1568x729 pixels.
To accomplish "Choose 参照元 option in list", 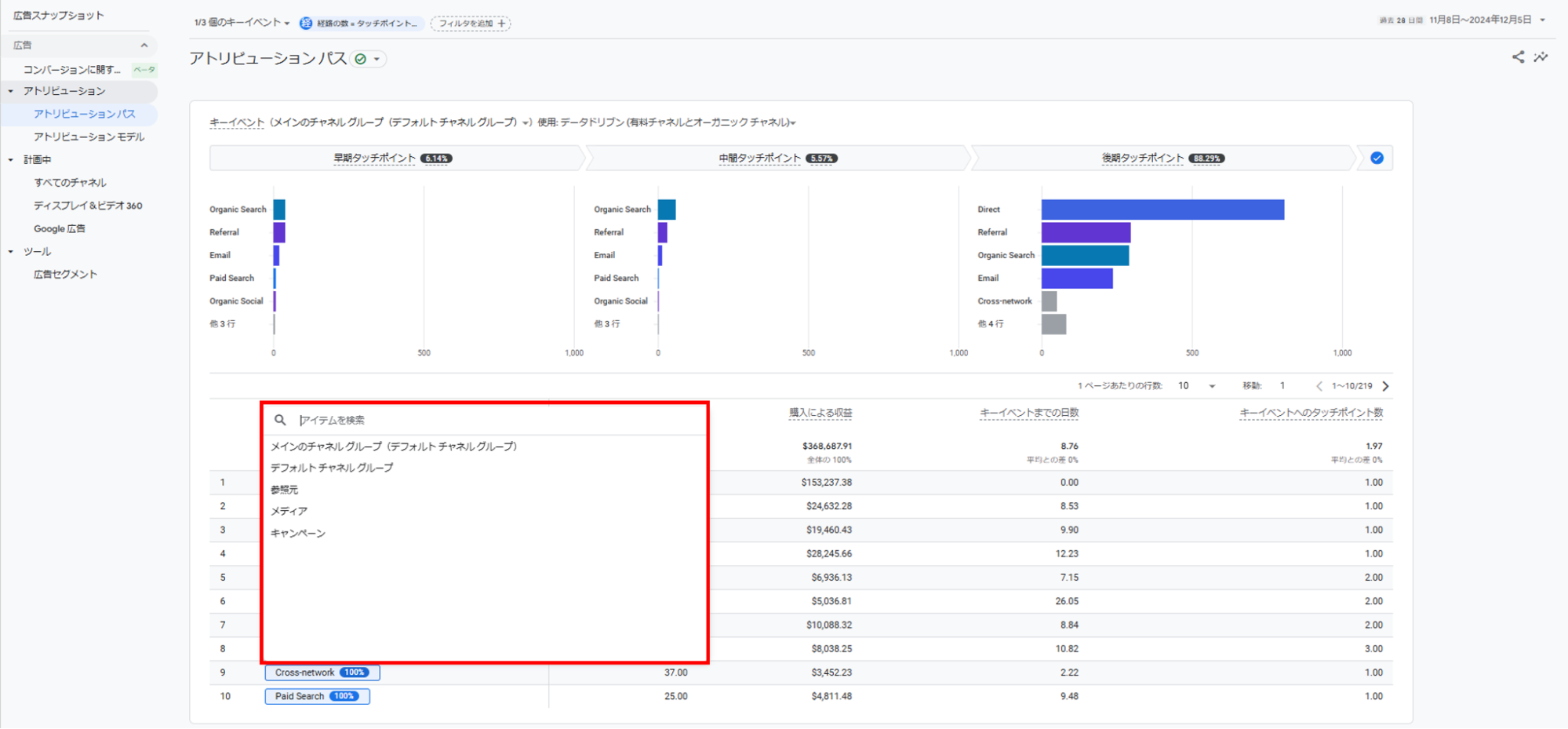I will coord(284,490).
